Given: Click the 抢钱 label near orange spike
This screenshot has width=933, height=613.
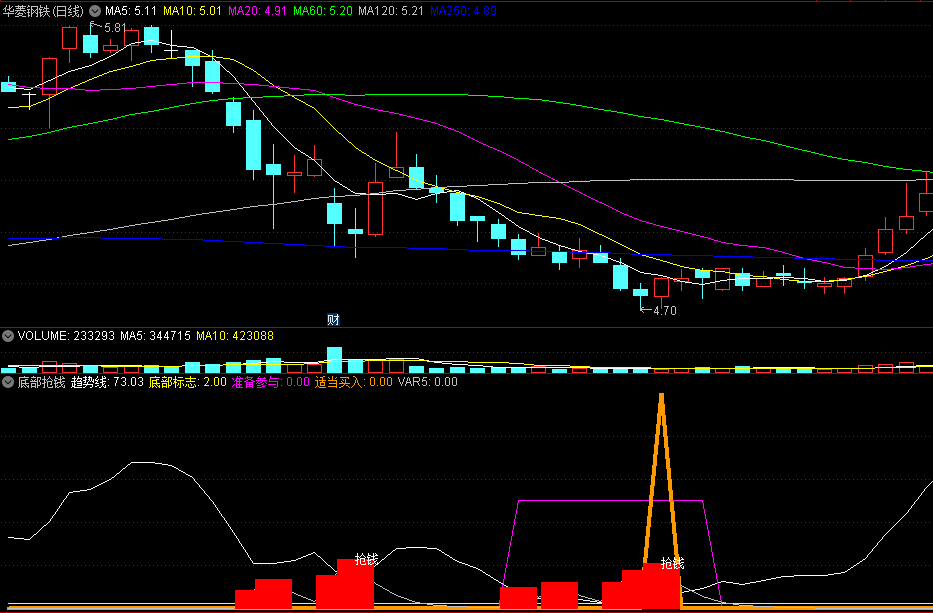Looking at the screenshot, I should 672,563.
